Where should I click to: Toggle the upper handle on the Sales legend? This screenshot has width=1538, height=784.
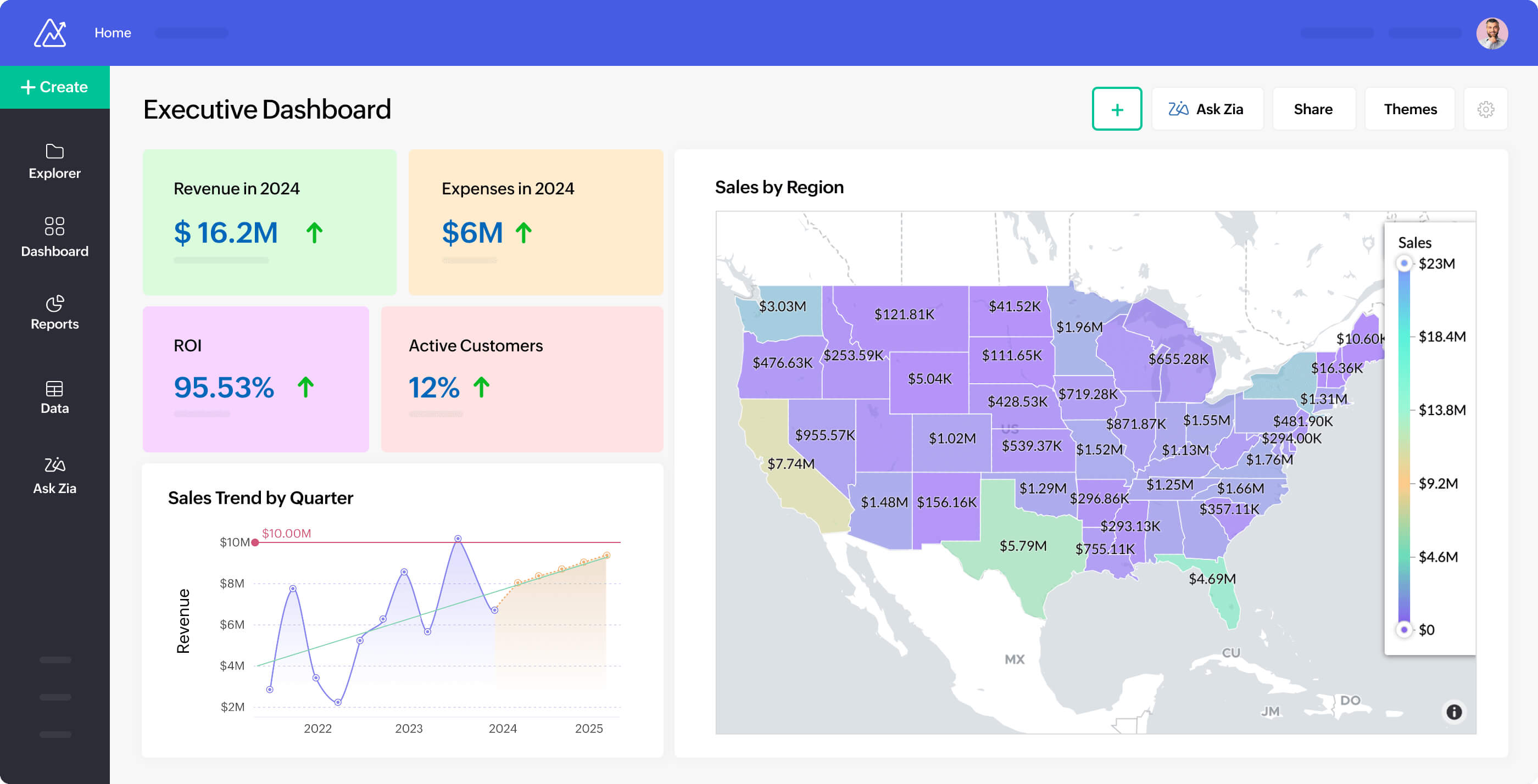click(1405, 262)
